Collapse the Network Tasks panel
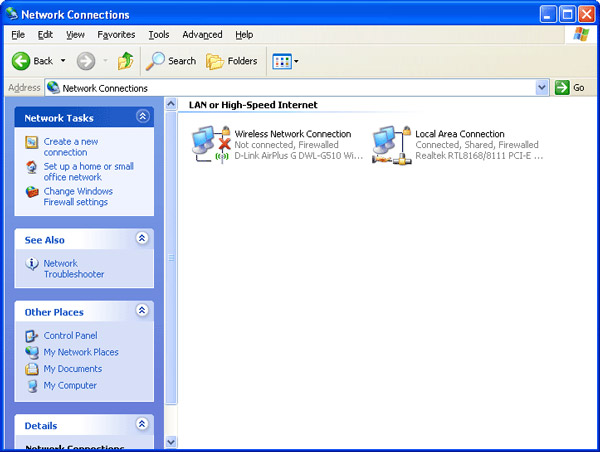 (x=142, y=117)
